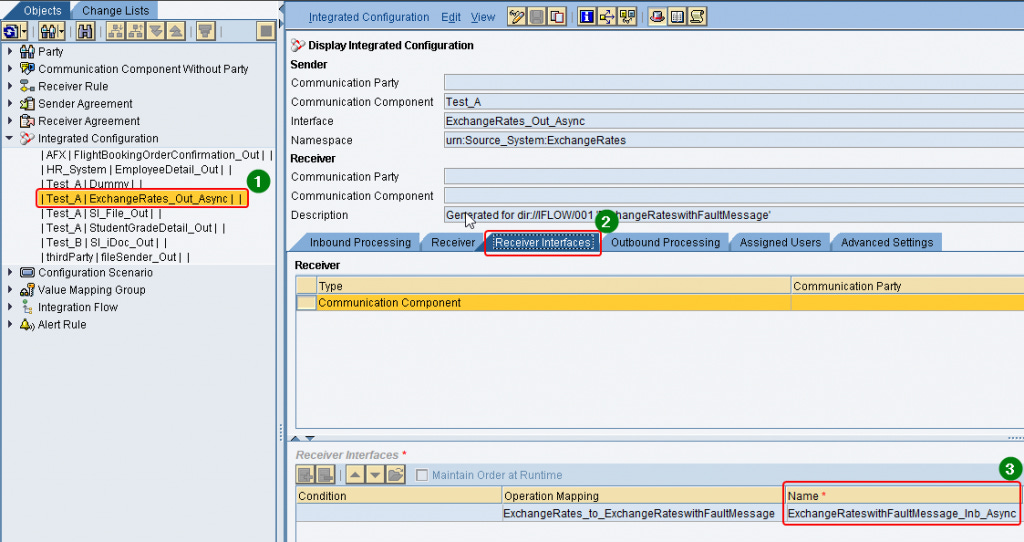The width and height of the screenshot is (1024, 542).
Task: Click the hierarchy down-arrow icon in Objects toolbar
Action: (116, 31)
